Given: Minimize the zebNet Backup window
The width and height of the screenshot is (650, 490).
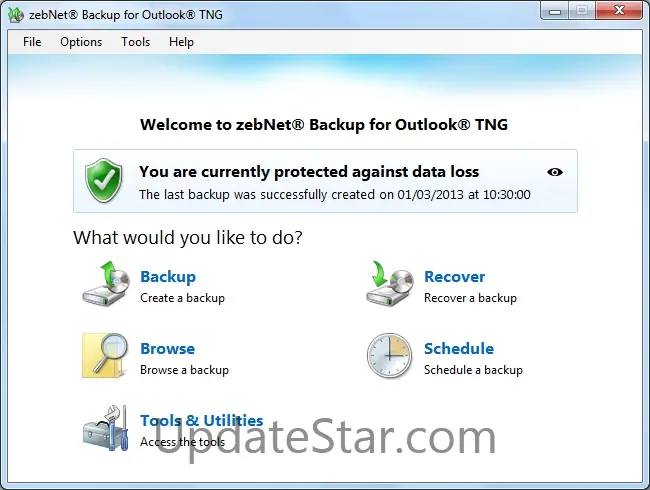Looking at the screenshot, I should (x=555, y=11).
